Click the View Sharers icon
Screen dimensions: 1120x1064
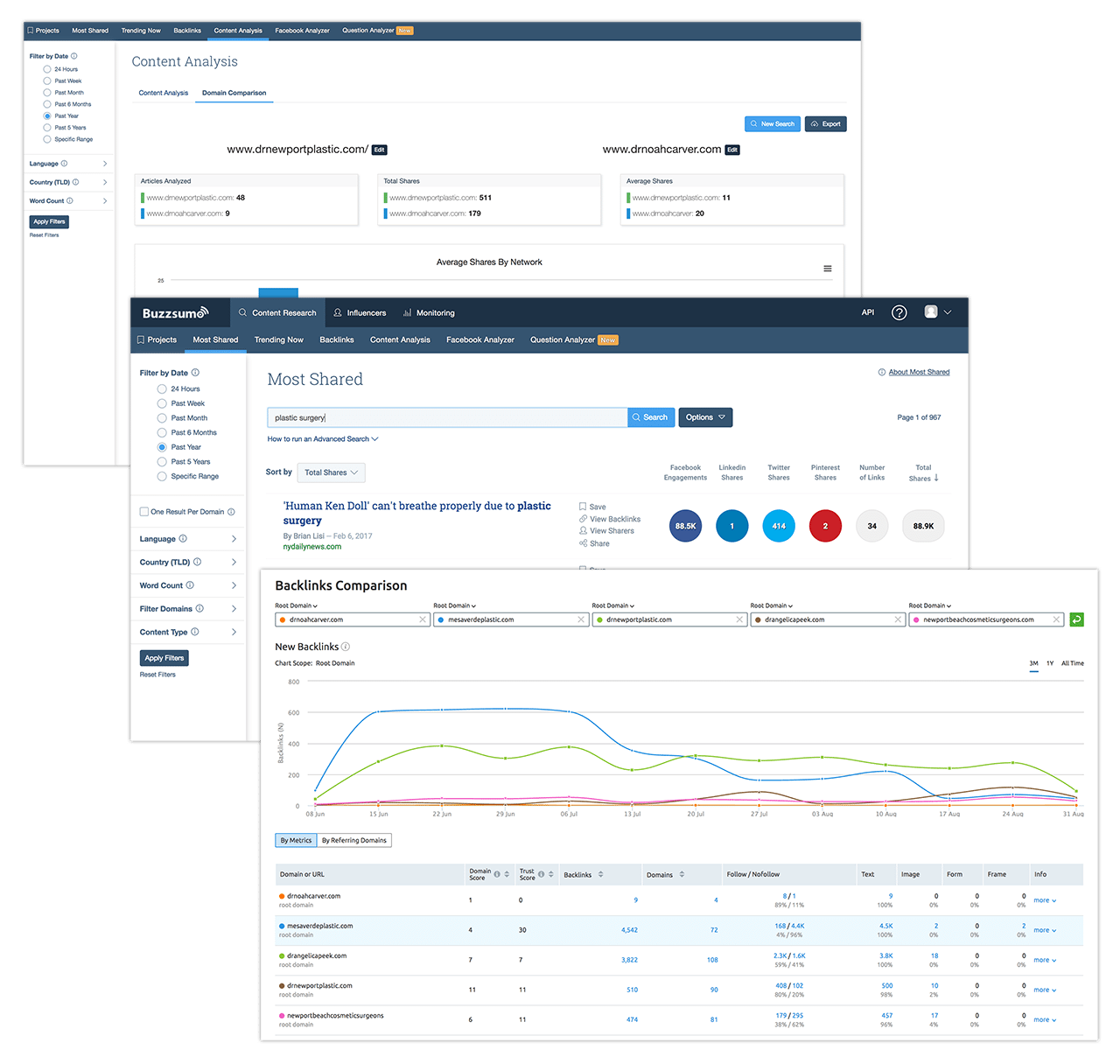click(583, 530)
